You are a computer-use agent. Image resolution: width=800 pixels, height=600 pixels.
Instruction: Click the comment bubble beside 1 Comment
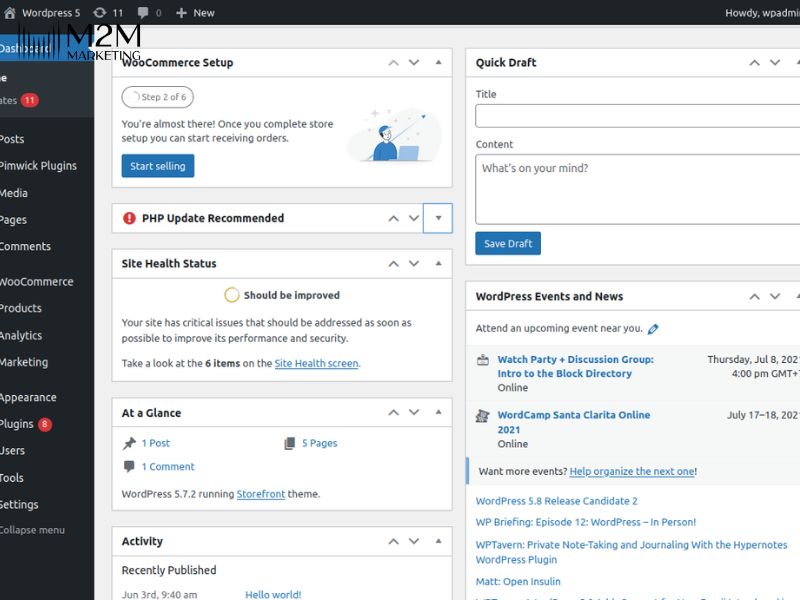130,466
